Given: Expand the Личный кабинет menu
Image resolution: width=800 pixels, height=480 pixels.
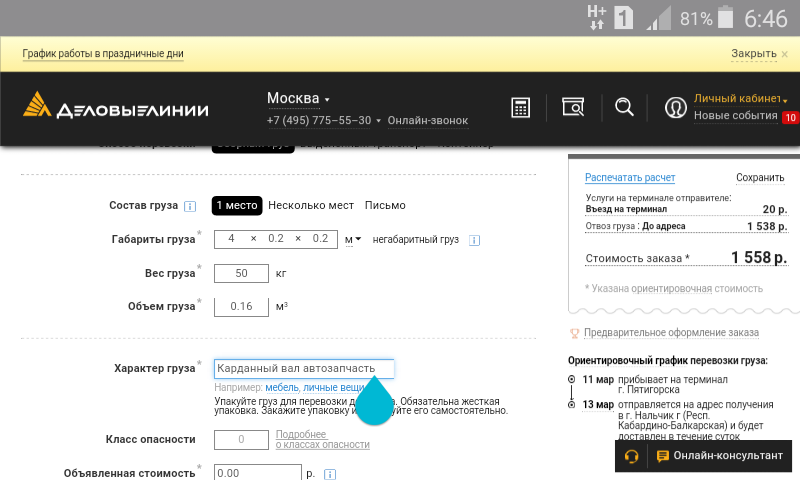Looking at the screenshot, I should 740,98.
